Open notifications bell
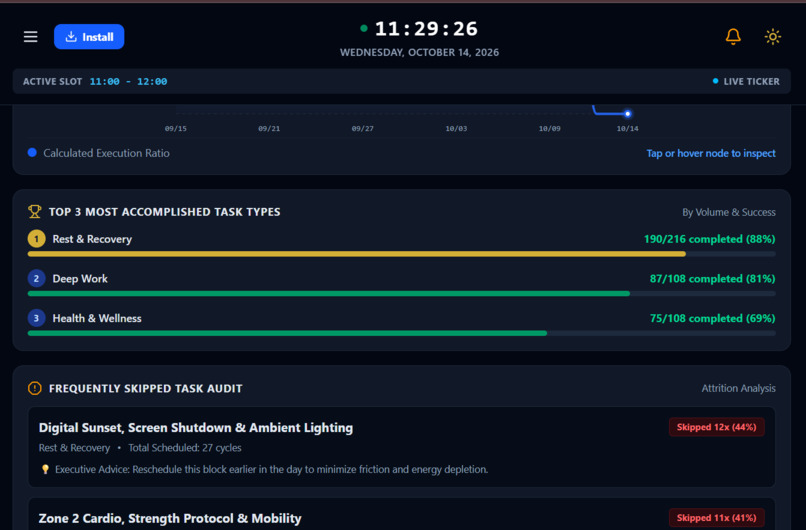This screenshot has height=530, width=806. click(x=733, y=36)
